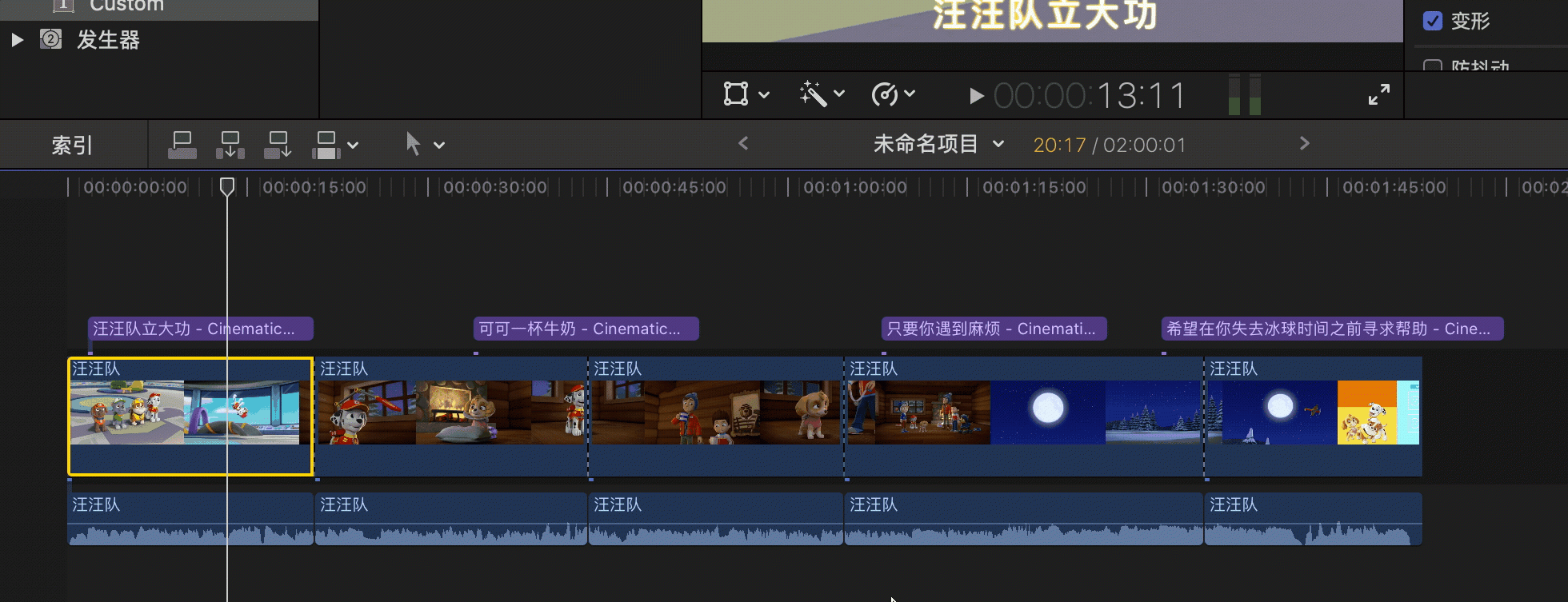This screenshot has height=602, width=1568.
Task: Click the viewer timecode 13:11 display
Action: click(x=1090, y=96)
